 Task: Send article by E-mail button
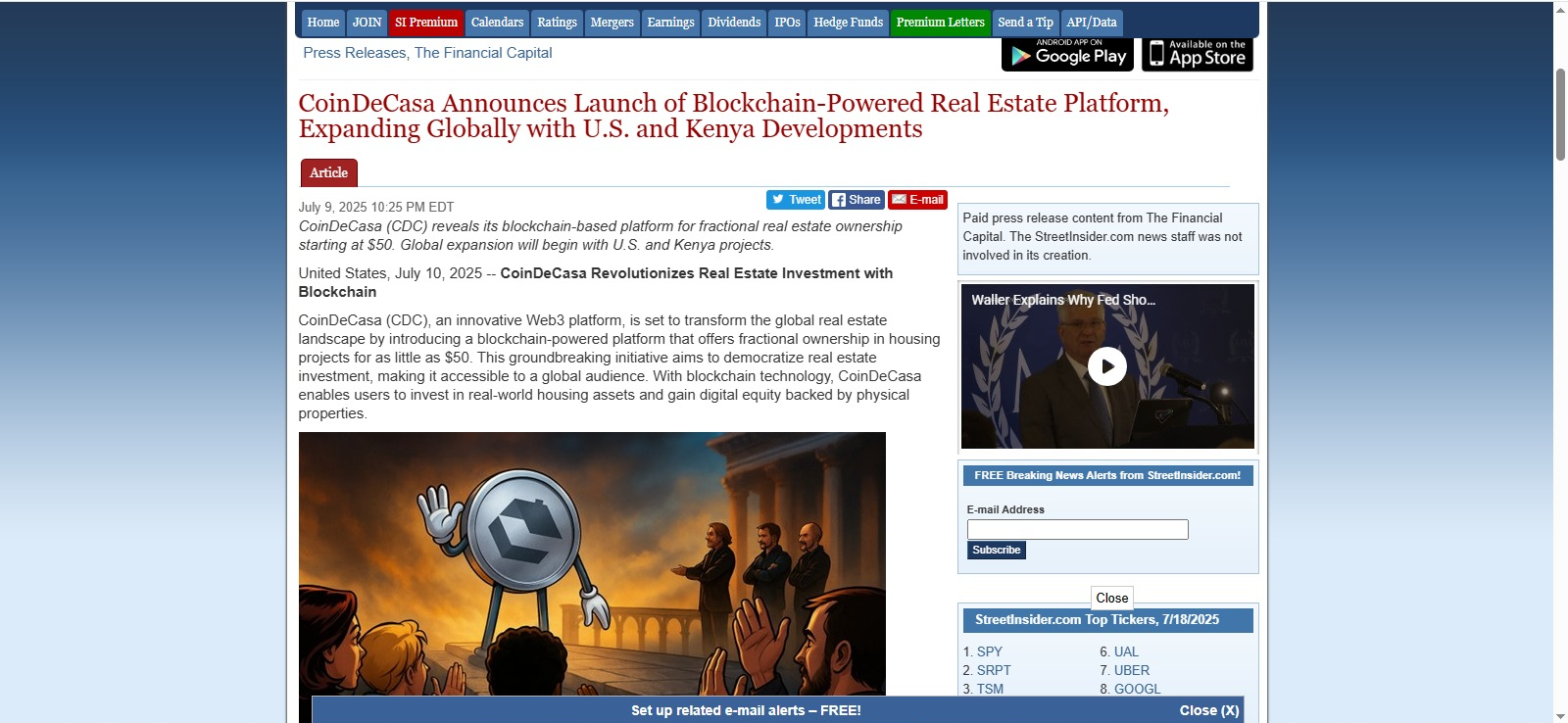tap(917, 200)
